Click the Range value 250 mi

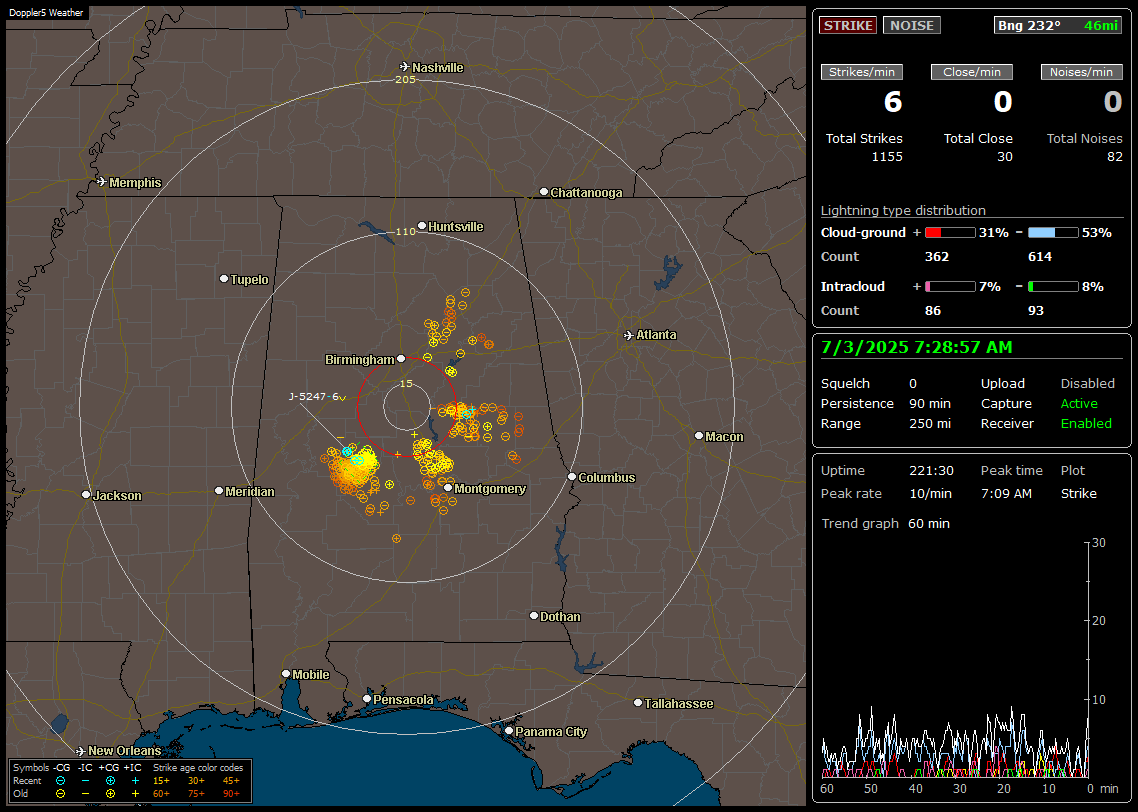(930, 424)
